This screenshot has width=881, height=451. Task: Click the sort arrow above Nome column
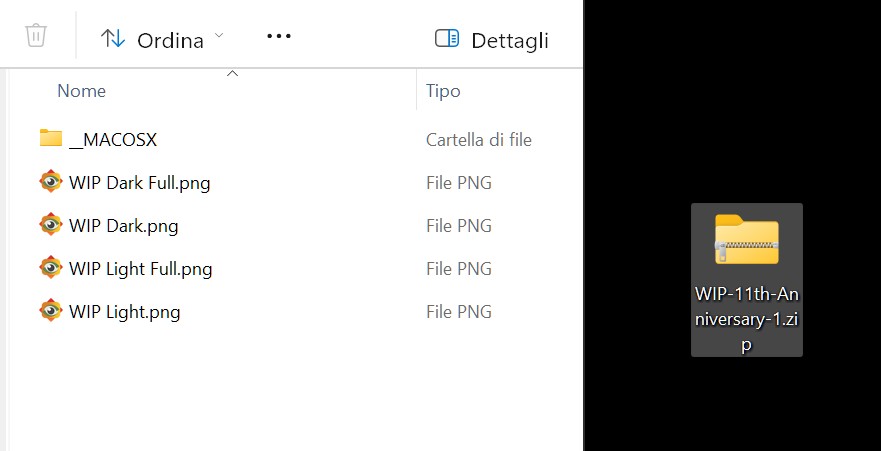tap(233, 73)
